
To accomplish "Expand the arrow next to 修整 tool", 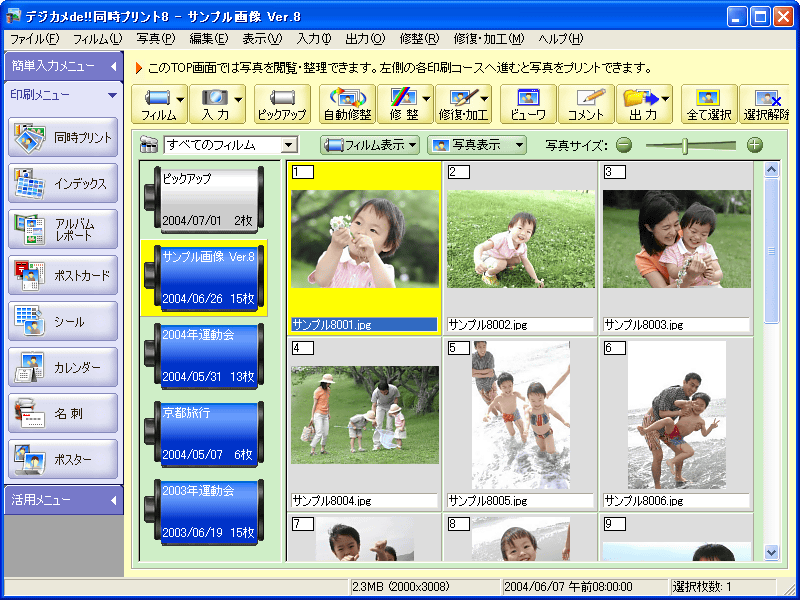I will [427, 99].
